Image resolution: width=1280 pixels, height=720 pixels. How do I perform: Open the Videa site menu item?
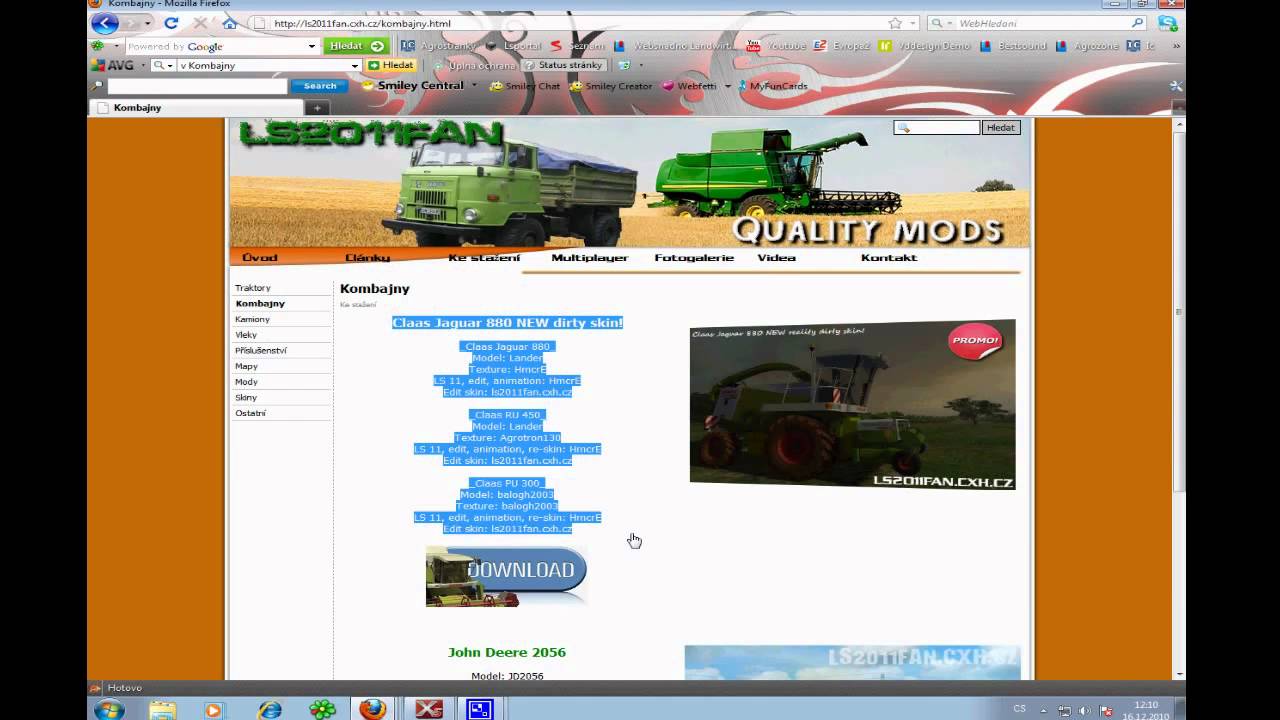click(777, 258)
